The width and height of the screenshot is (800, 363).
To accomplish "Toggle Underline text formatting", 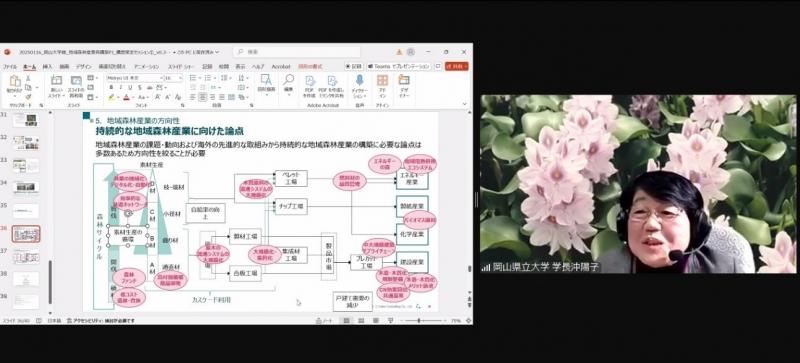I will (x=130, y=87).
